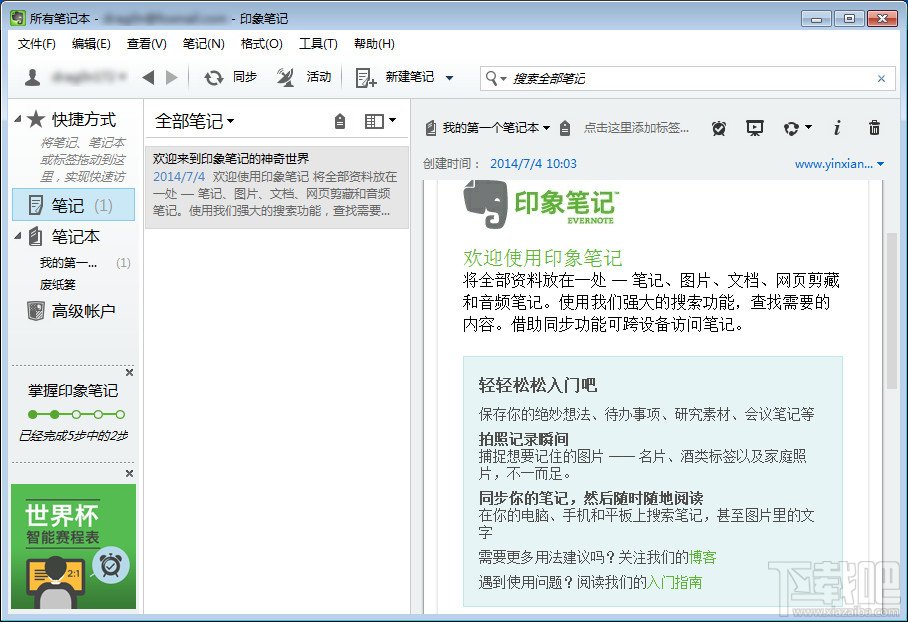Open the note list view layout dropdown
Screen dimensions: 908x622
coord(380,120)
